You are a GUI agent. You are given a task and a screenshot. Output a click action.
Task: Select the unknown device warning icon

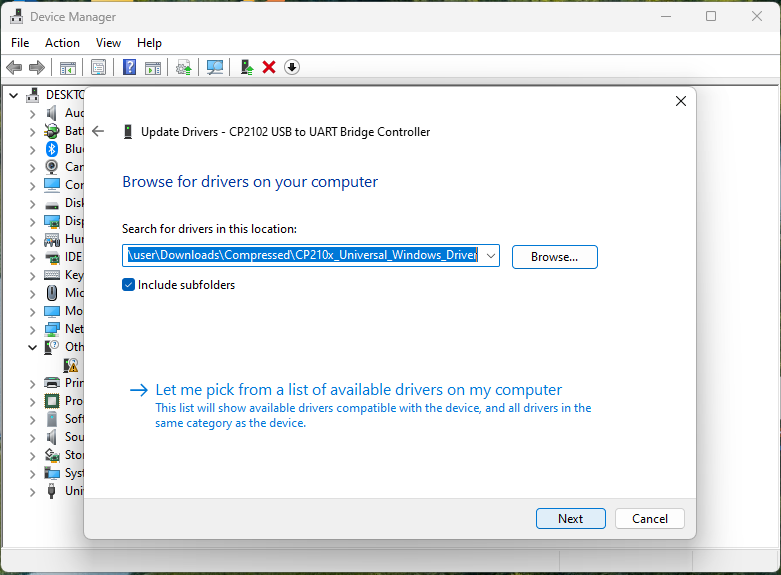(71, 365)
